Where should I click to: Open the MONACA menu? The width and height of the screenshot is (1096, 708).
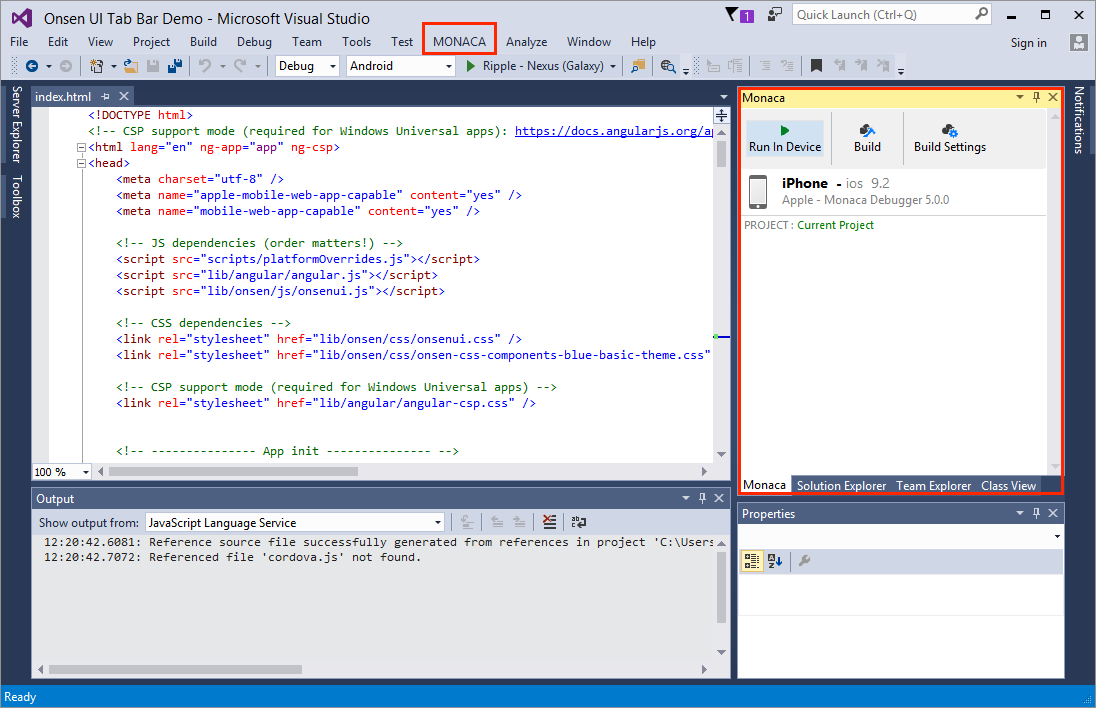[x=459, y=42]
